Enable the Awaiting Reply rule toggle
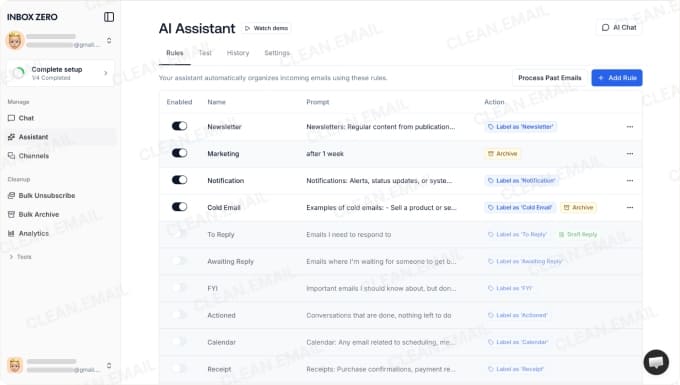This screenshot has height=385, width=680. 179,261
